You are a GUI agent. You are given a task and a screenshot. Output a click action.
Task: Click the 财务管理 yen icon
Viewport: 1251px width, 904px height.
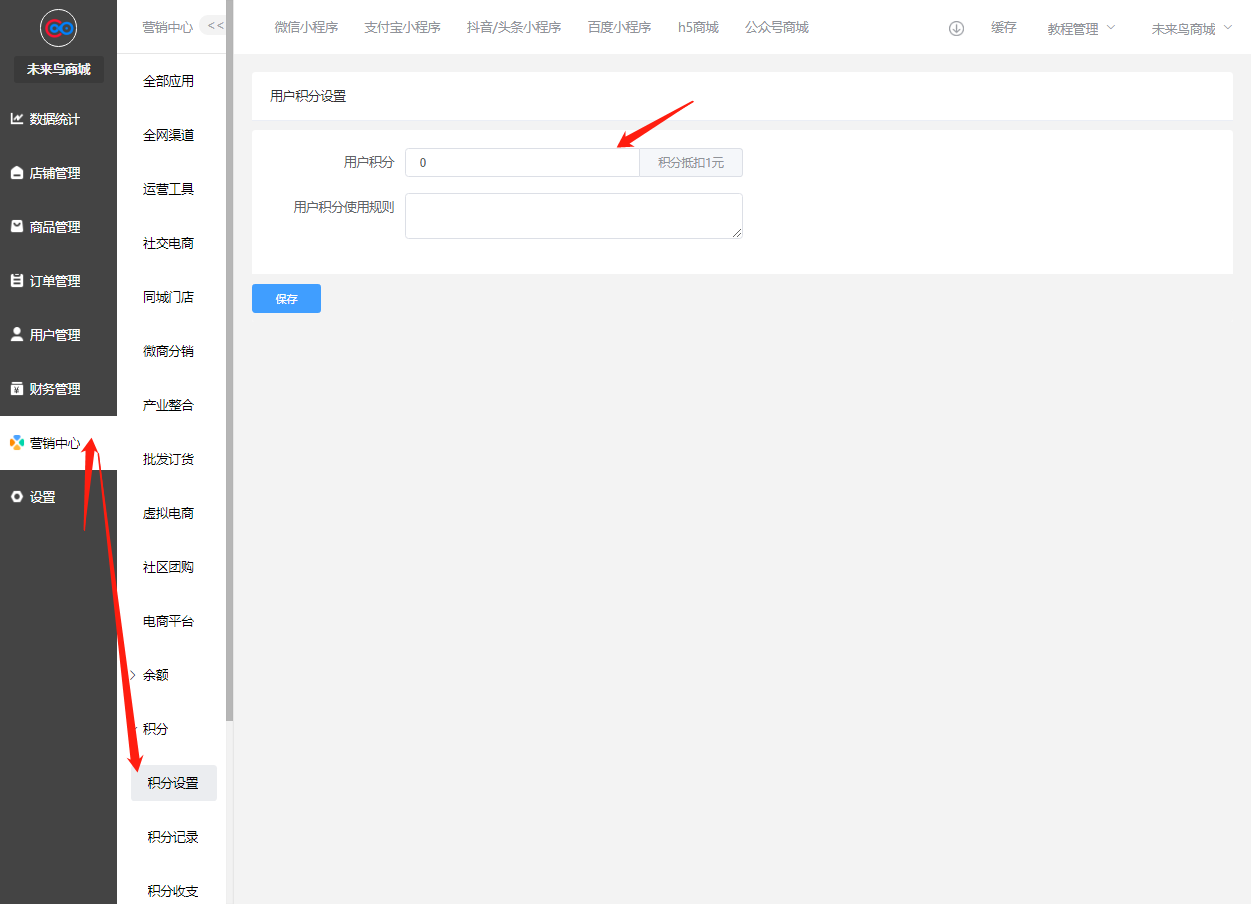pyautogui.click(x=16, y=389)
